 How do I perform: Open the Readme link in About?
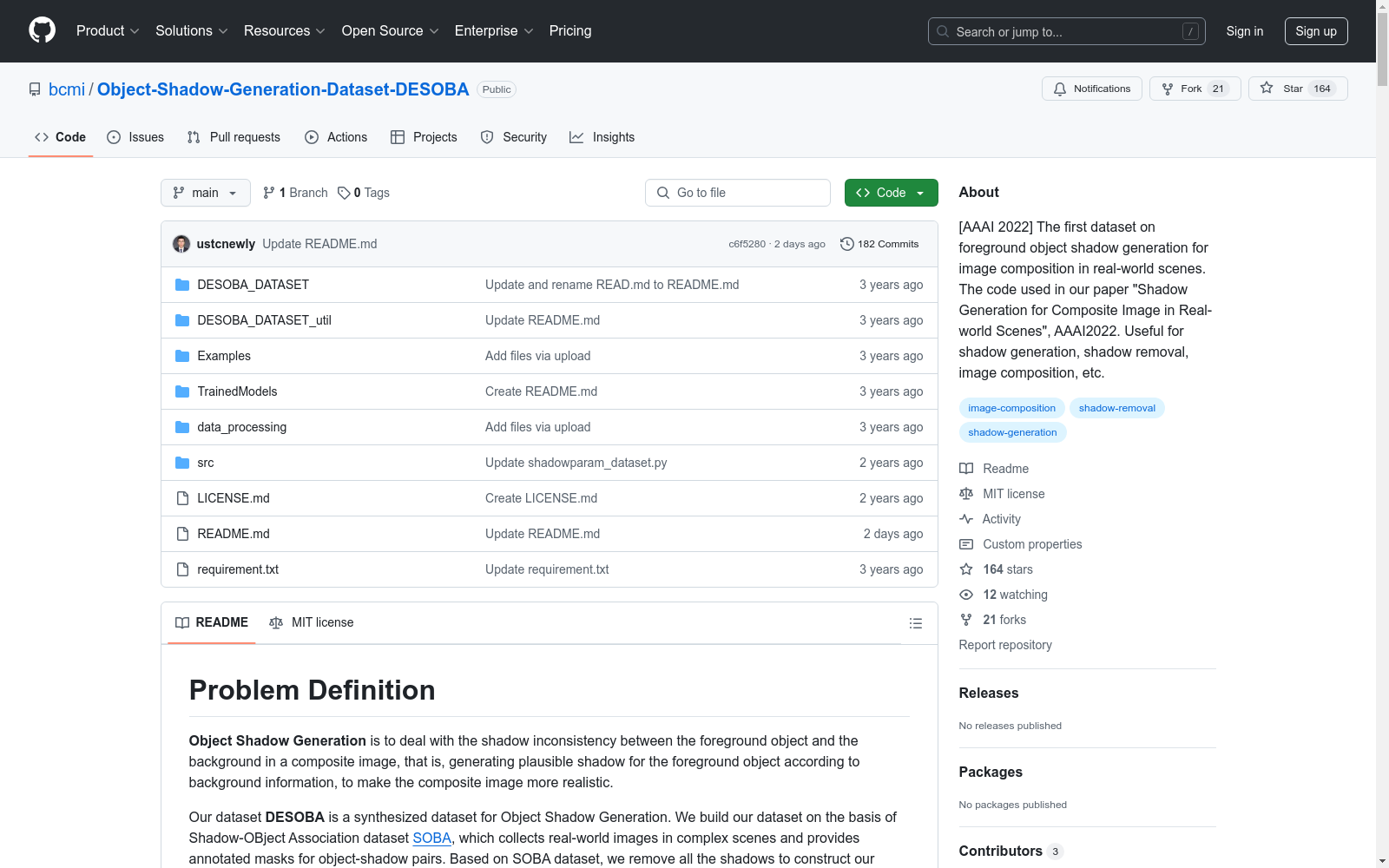[x=994, y=469]
